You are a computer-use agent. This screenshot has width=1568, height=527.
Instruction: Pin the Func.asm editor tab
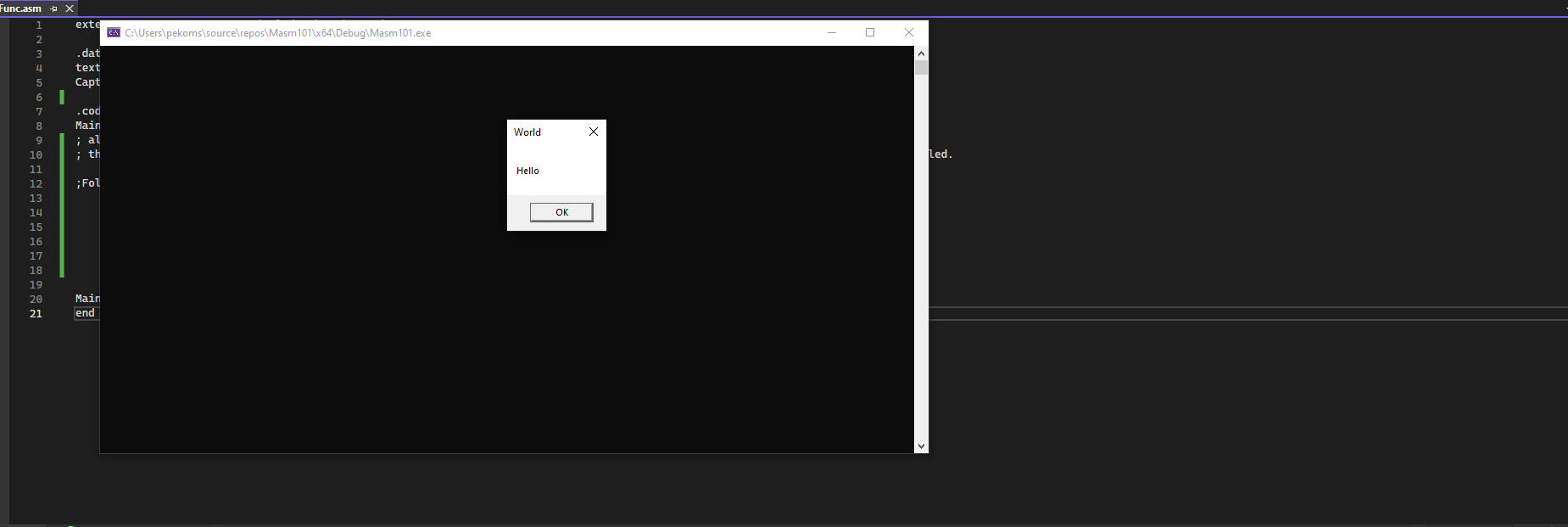53,8
